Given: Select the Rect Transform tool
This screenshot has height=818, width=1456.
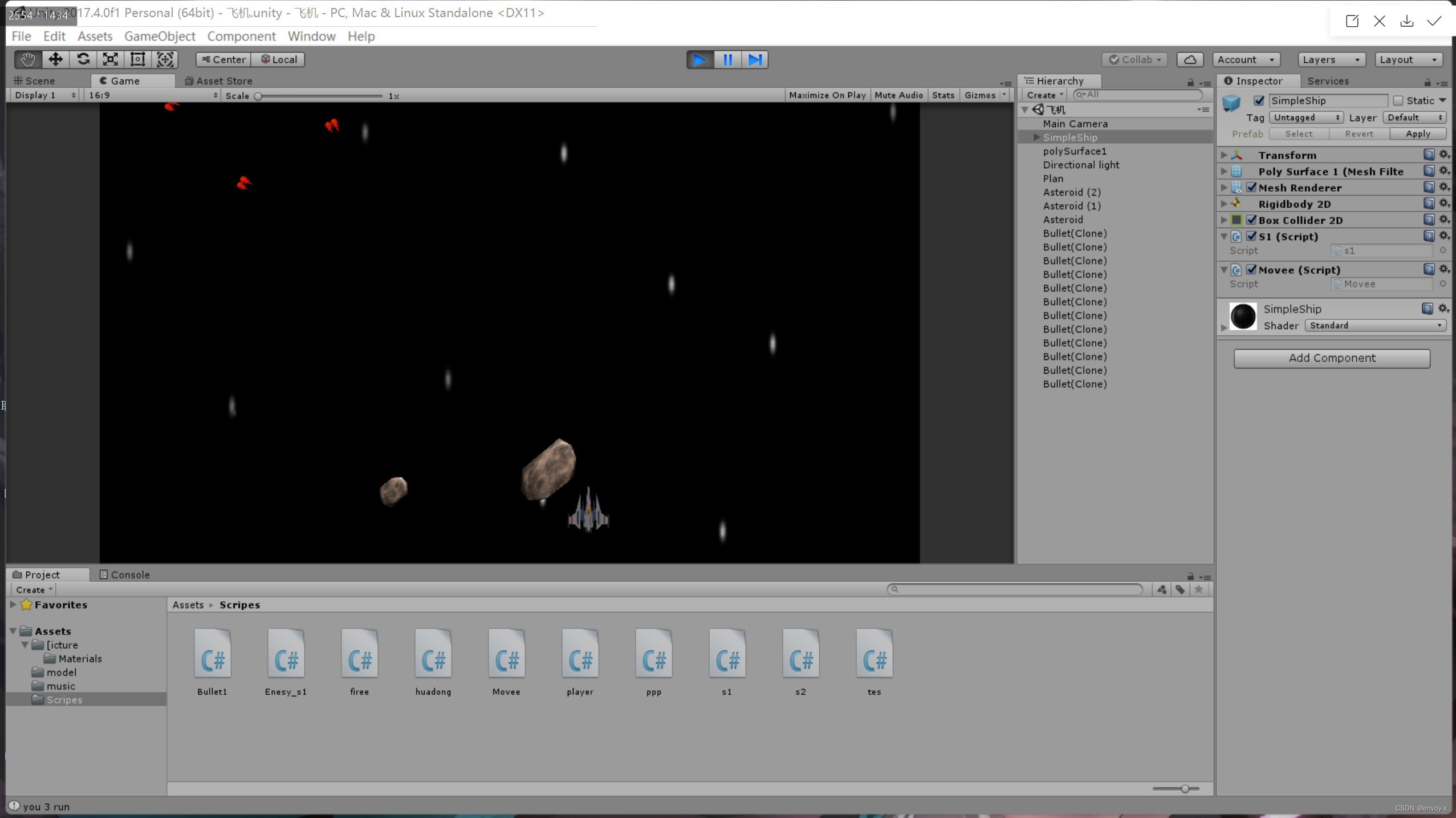Looking at the screenshot, I should (137, 59).
